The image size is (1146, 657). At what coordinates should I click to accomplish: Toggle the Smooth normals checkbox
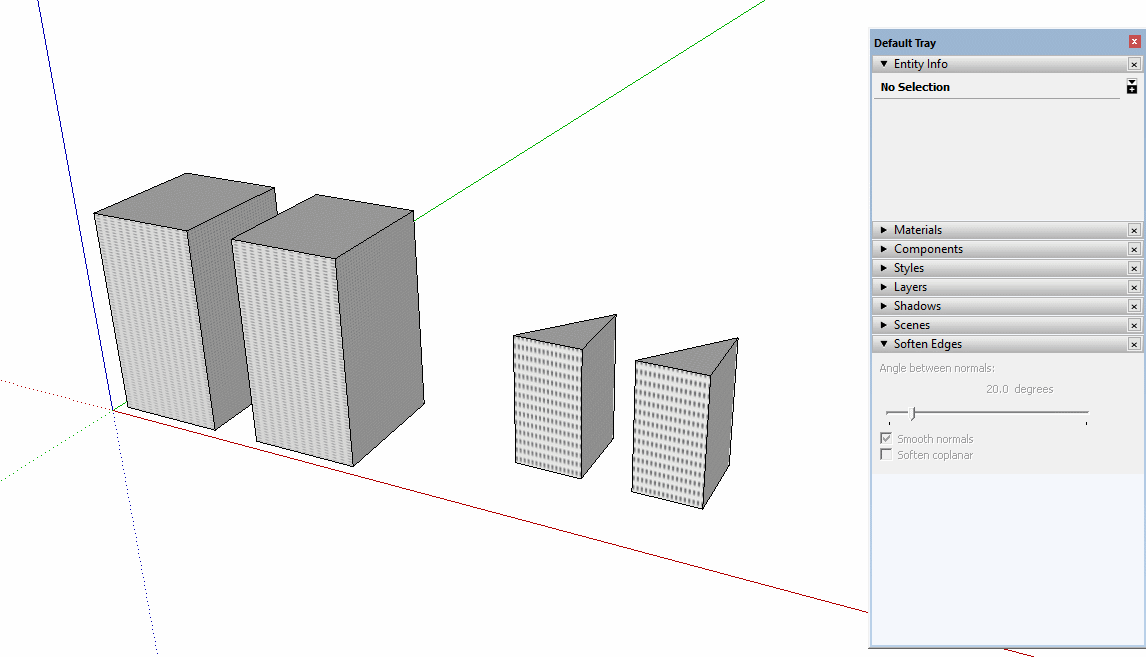coord(886,439)
